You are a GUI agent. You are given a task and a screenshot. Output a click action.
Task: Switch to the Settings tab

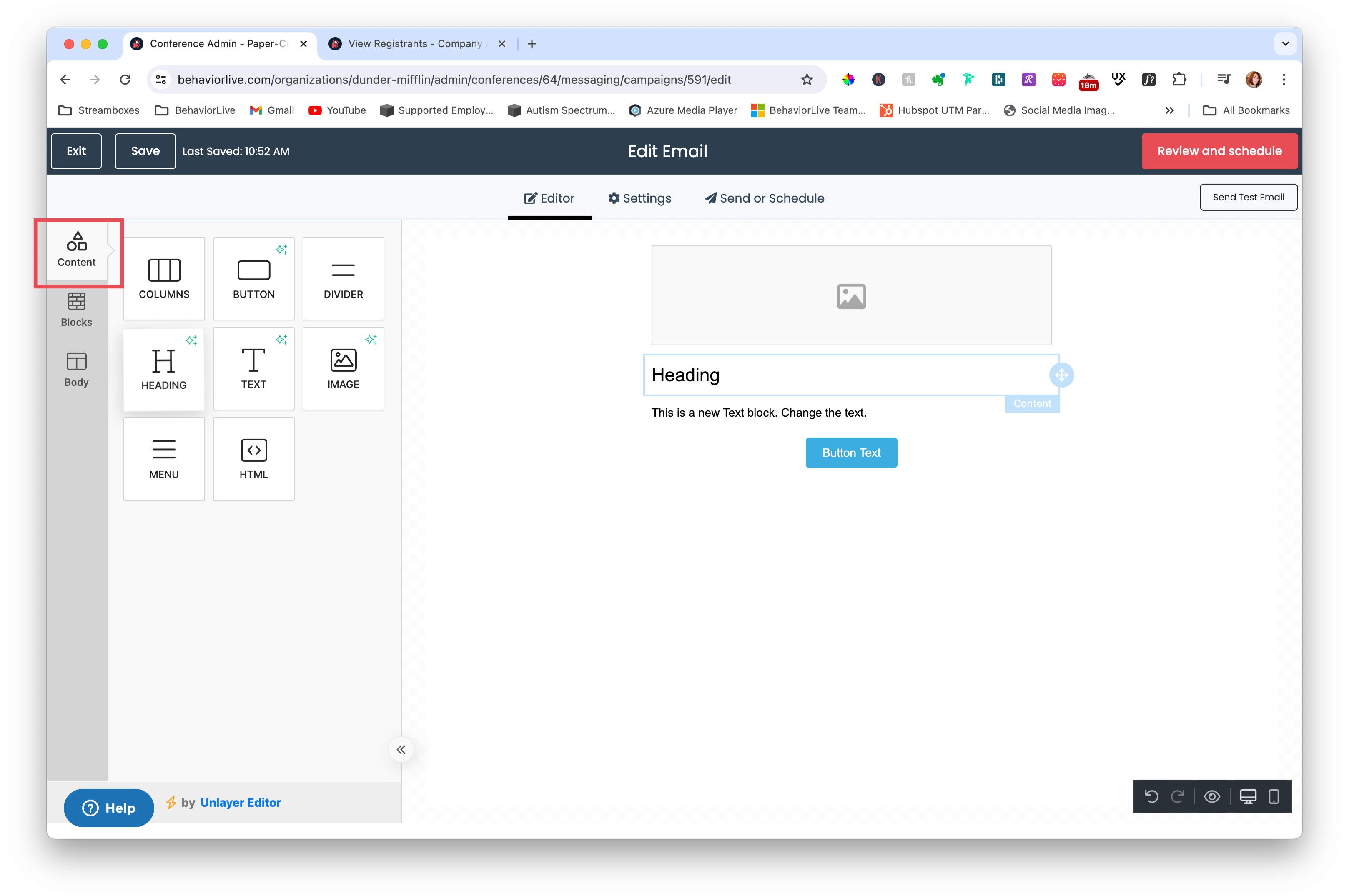(x=639, y=198)
